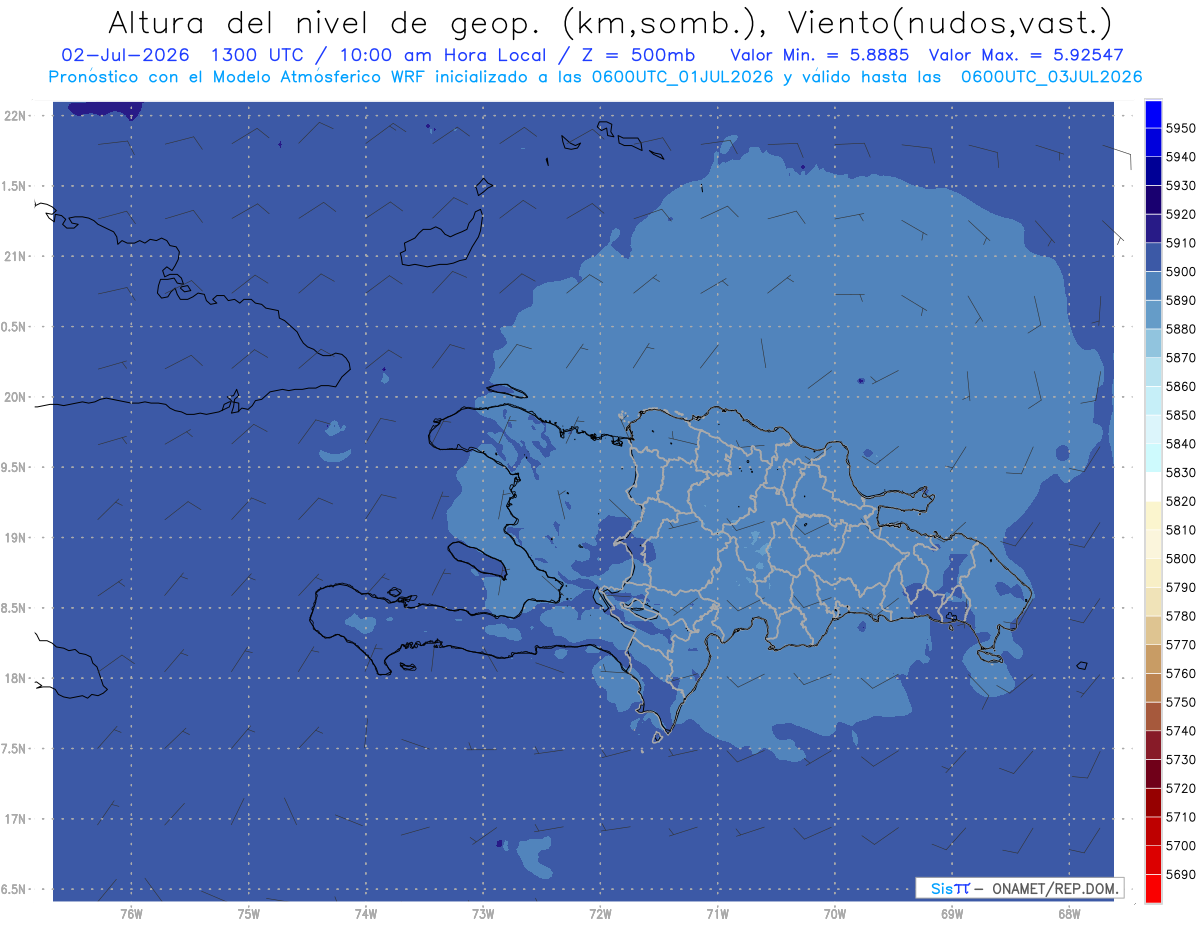Viewport: 1200px width, 927px height.
Task: Click the '21N' latitude axis label
Action: click(14, 256)
